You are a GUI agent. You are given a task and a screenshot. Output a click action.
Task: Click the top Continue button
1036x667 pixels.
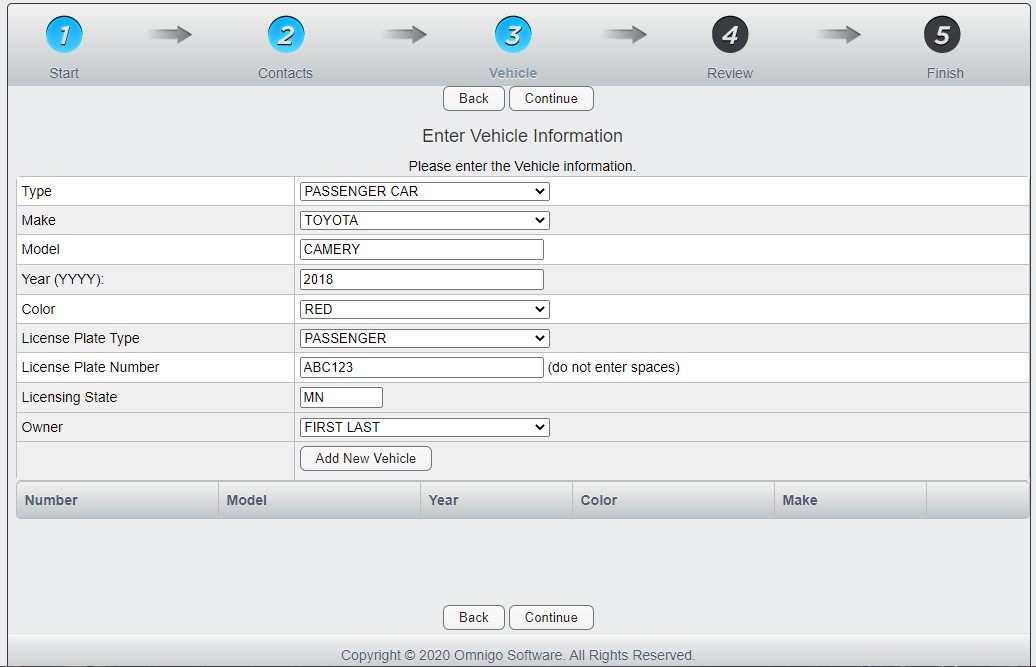pos(551,98)
